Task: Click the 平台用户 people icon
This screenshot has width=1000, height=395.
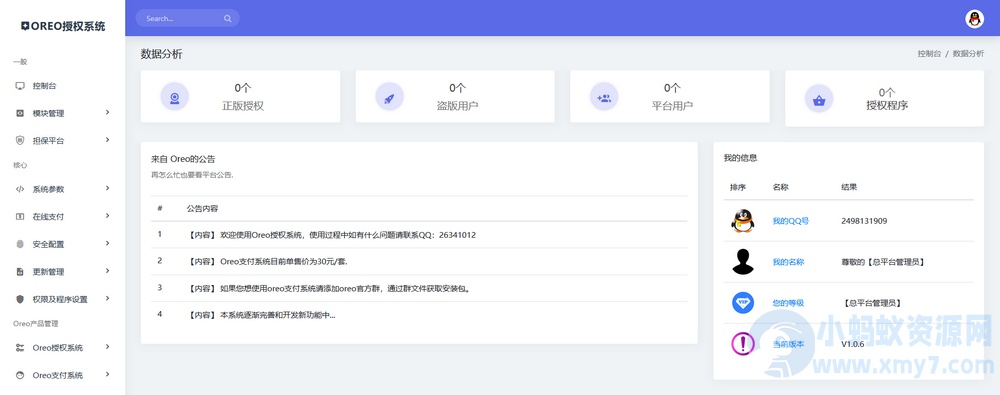Action: 603,97
